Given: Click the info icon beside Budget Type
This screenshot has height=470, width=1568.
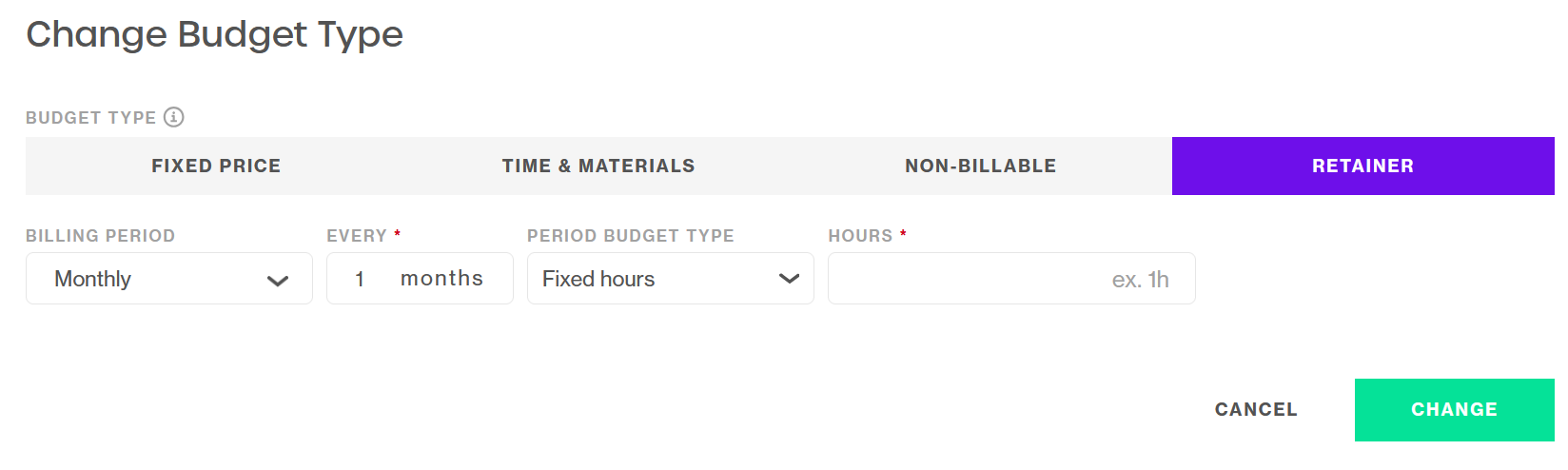Looking at the screenshot, I should pyautogui.click(x=173, y=117).
